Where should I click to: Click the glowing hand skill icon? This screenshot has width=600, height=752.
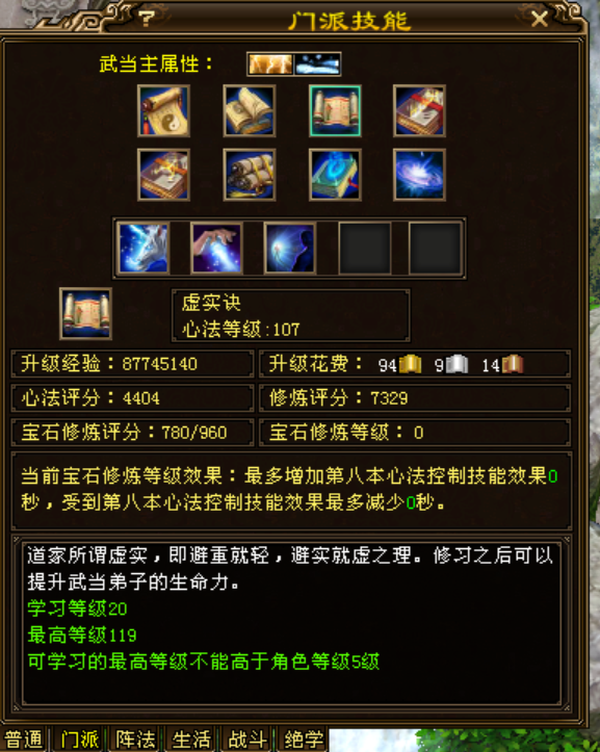(217, 248)
